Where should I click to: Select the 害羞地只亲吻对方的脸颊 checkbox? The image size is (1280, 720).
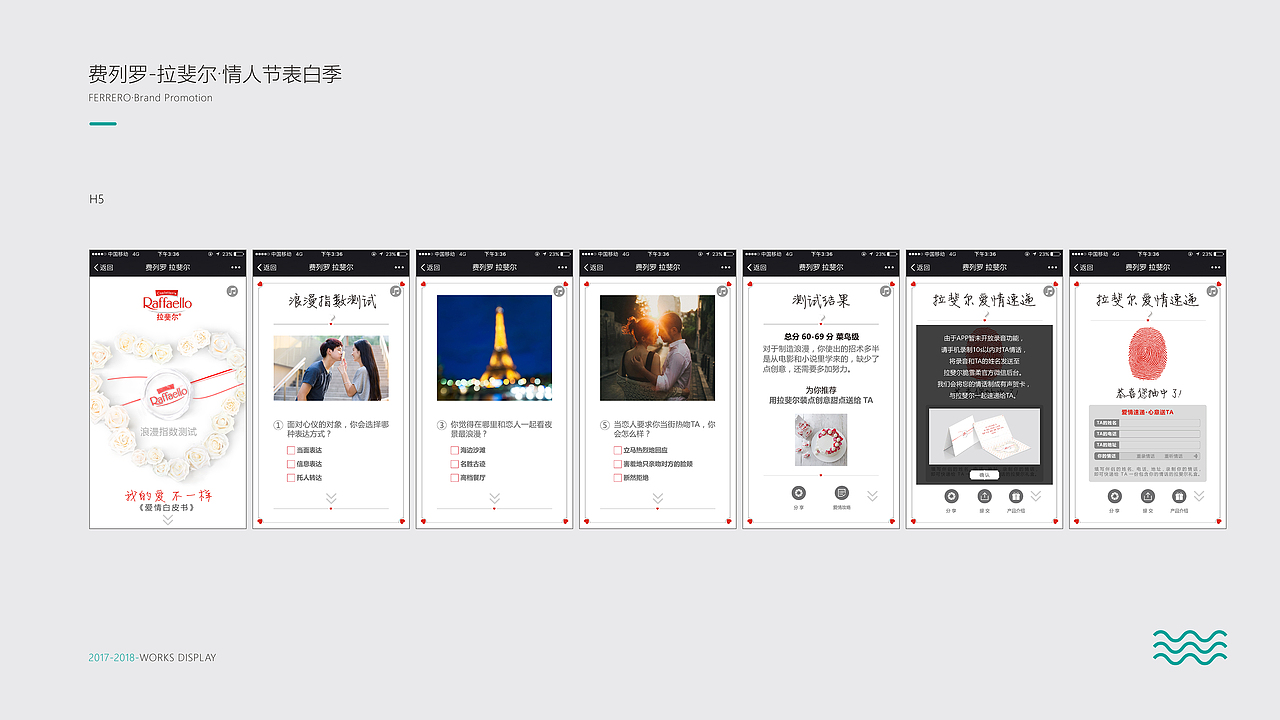point(617,464)
